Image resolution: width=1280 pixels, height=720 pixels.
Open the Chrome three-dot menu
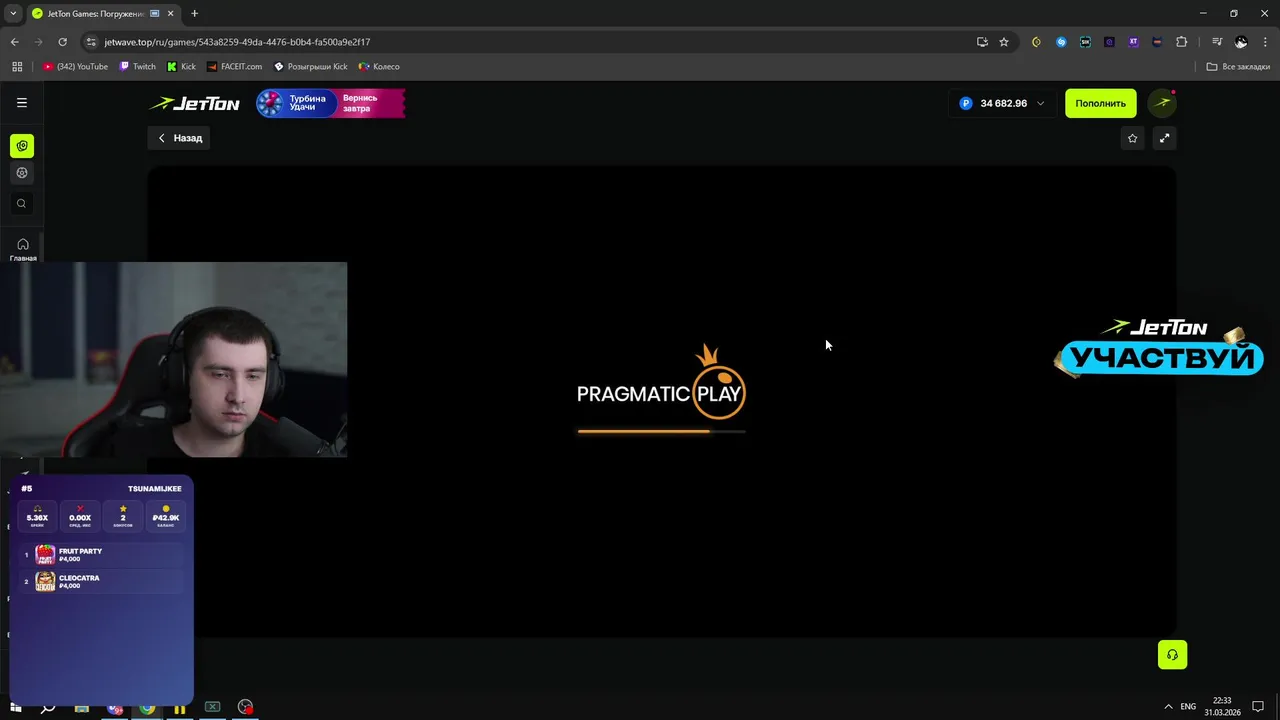(1264, 42)
